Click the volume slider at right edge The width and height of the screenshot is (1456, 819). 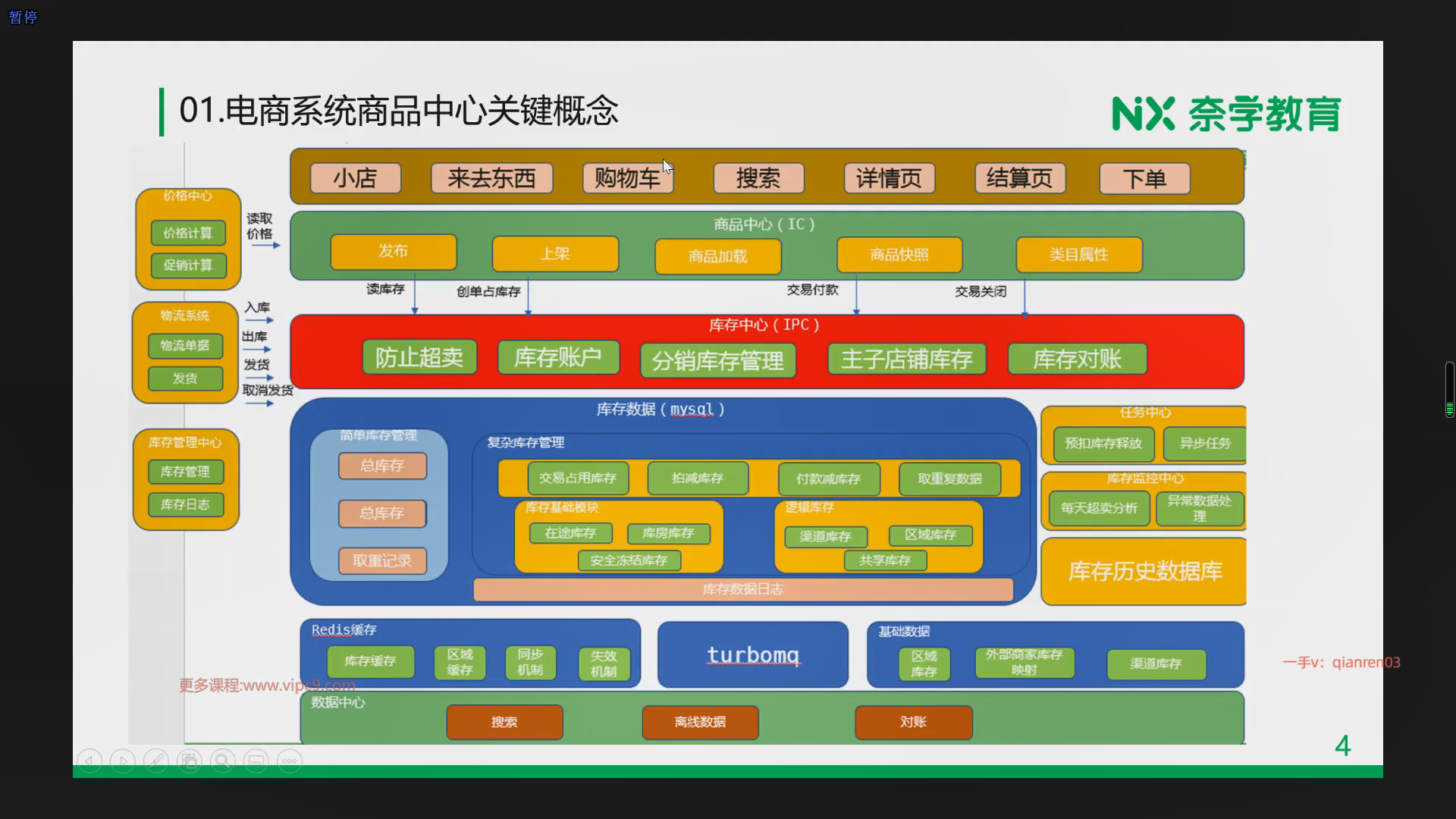pyautogui.click(x=1449, y=390)
